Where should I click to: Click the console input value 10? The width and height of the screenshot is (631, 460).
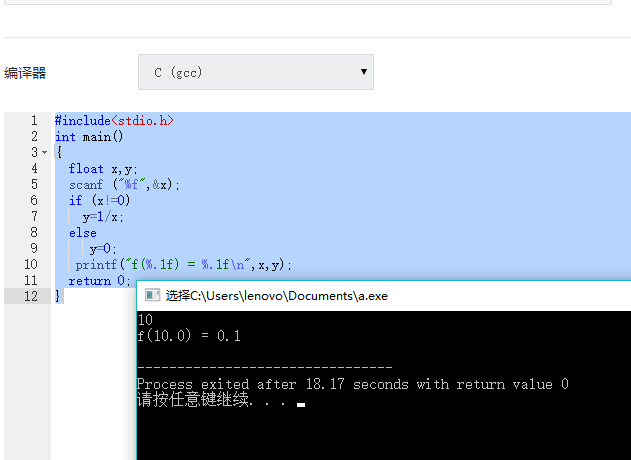(x=145, y=320)
